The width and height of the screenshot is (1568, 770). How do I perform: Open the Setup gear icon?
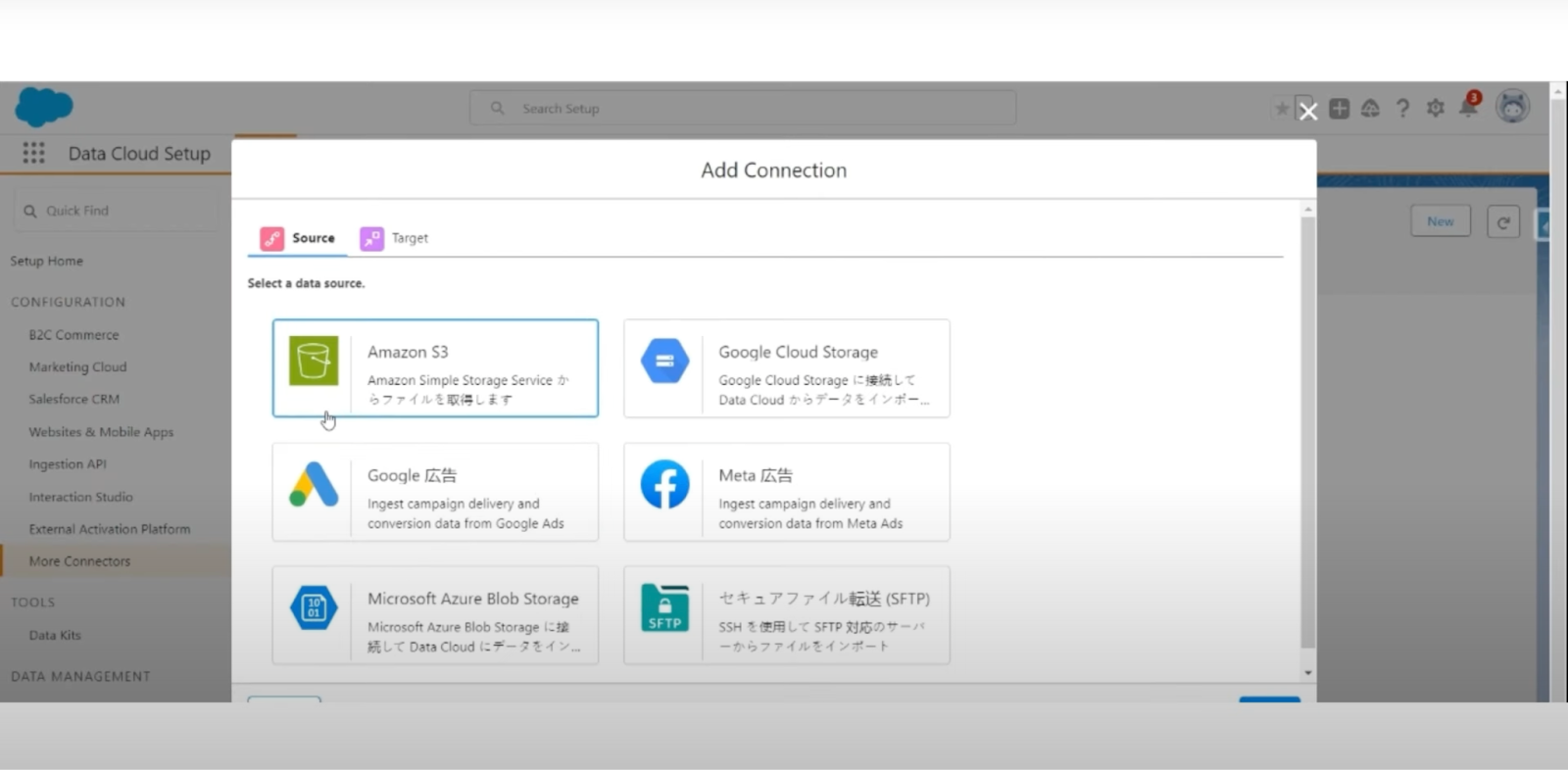pyautogui.click(x=1435, y=109)
